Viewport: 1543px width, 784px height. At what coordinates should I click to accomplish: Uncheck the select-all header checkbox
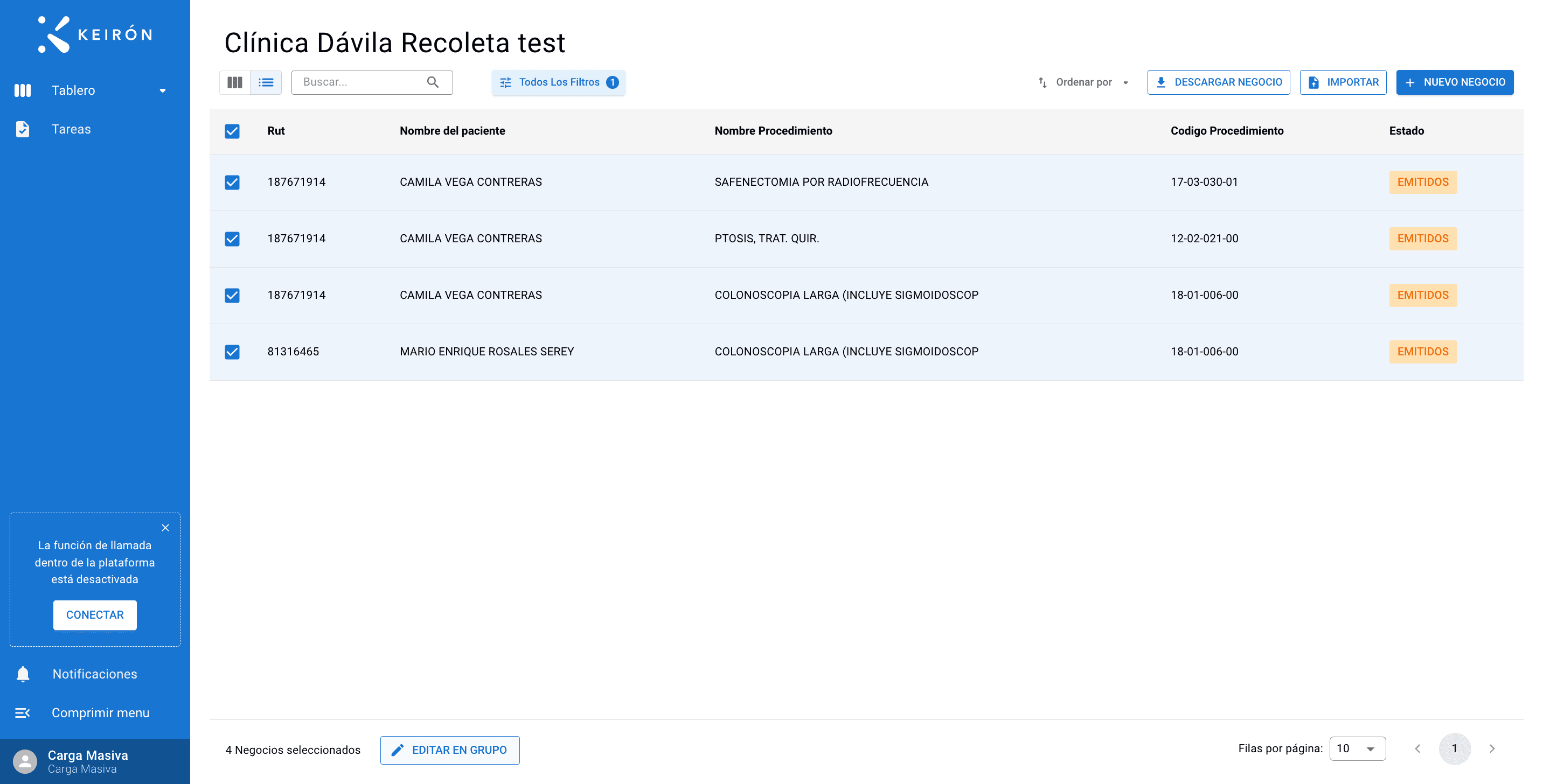232,131
